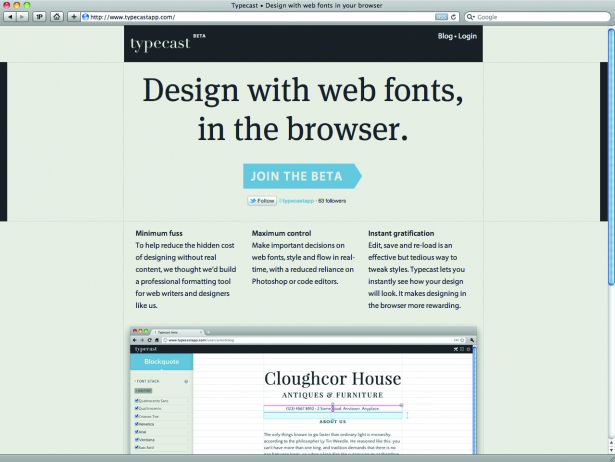Click the Font Stack gear icon in preview
The width and height of the screenshot is (615, 462).
pyautogui.click(x=186, y=381)
